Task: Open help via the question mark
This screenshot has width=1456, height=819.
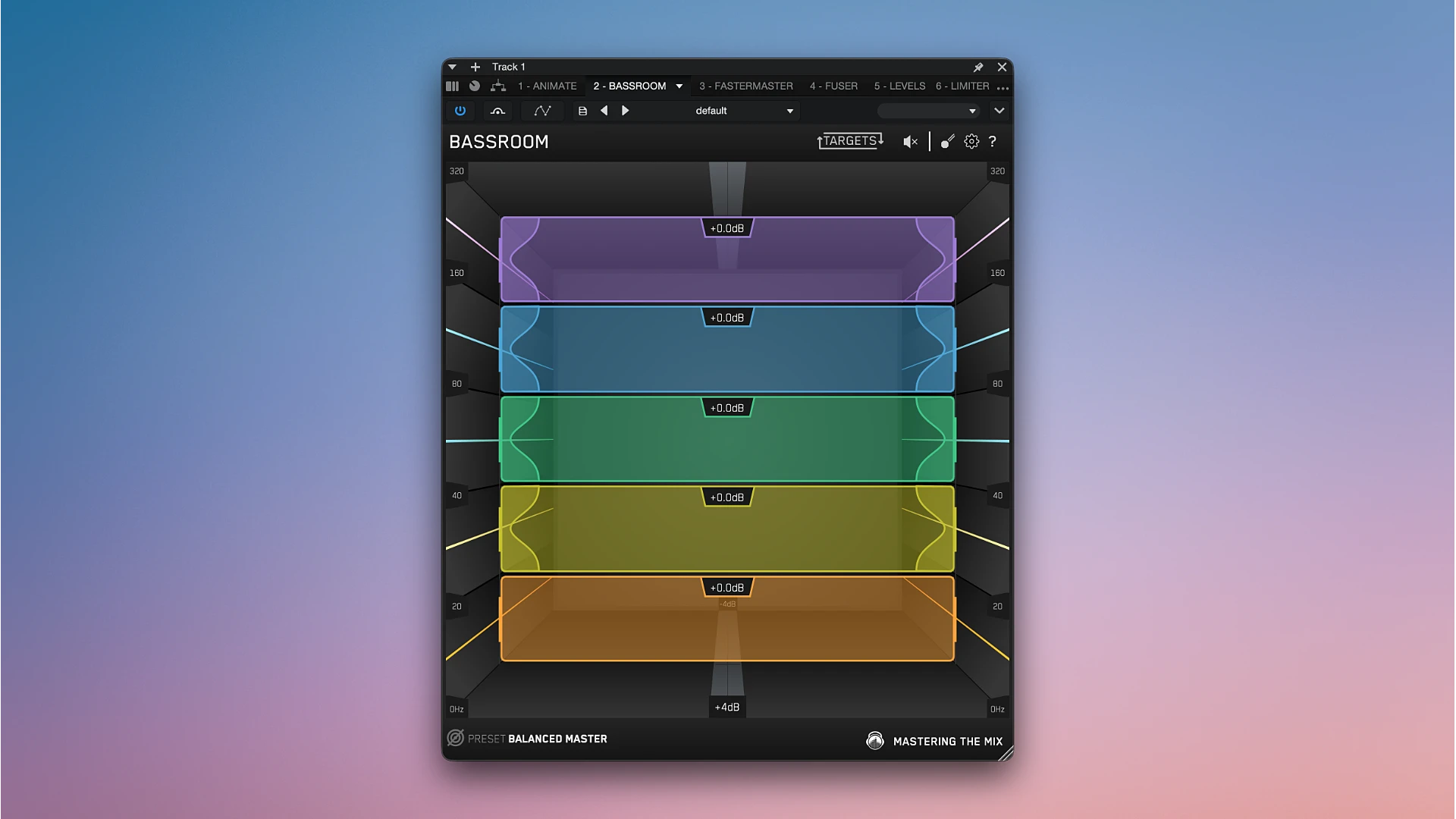Action: coord(992,142)
